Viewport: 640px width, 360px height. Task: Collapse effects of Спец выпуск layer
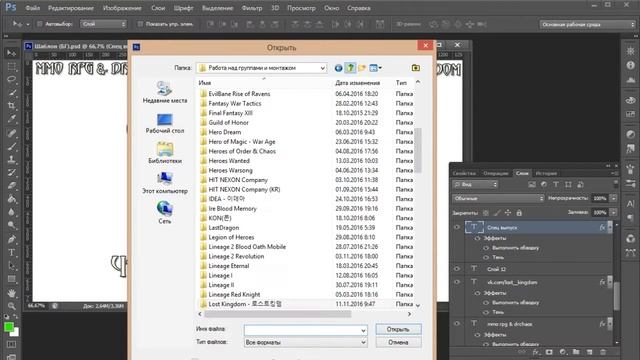coord(610,227)
